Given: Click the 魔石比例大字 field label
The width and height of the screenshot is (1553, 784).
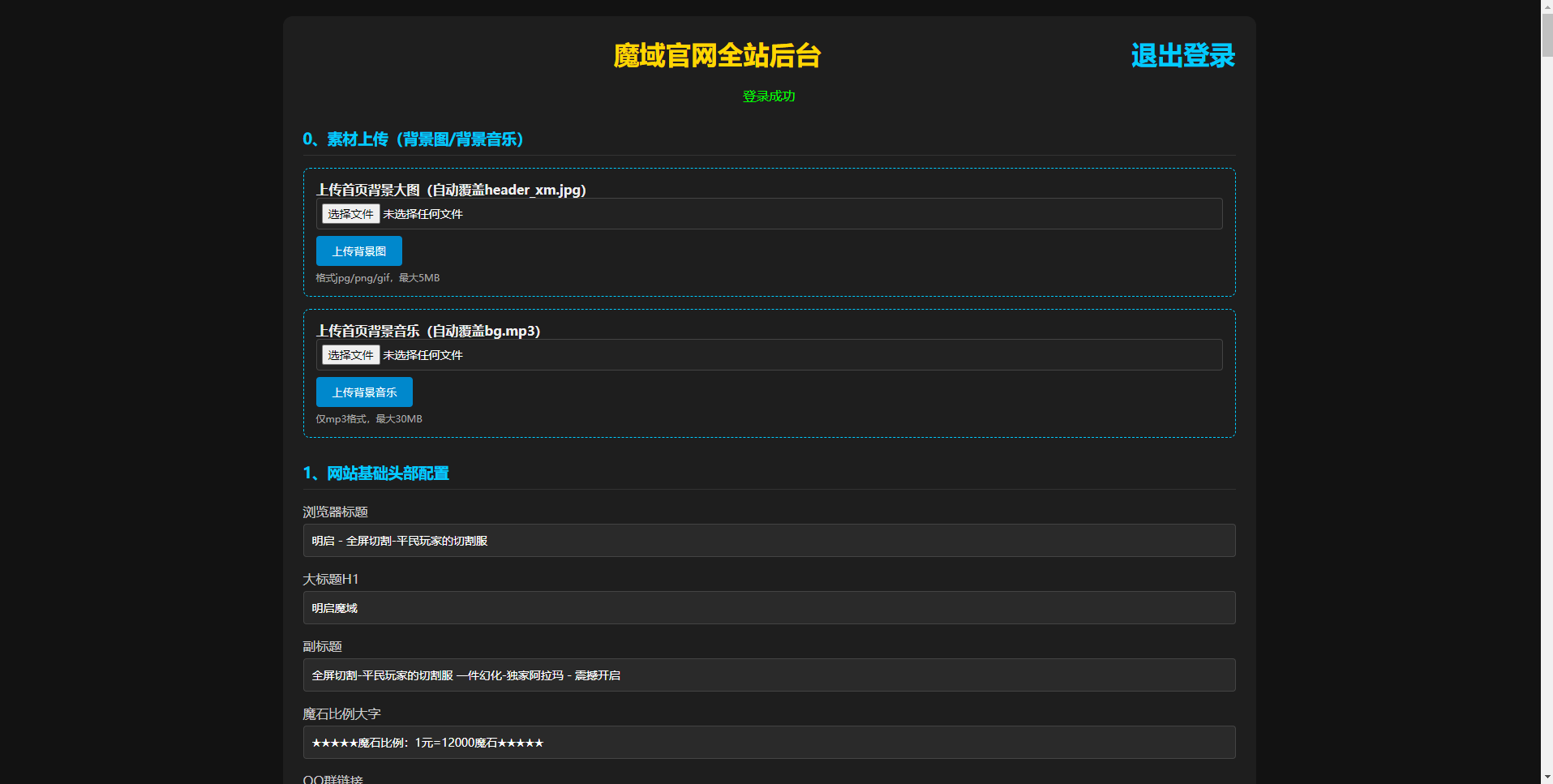Looking at the screenshot, I should (x=342, y=713).
